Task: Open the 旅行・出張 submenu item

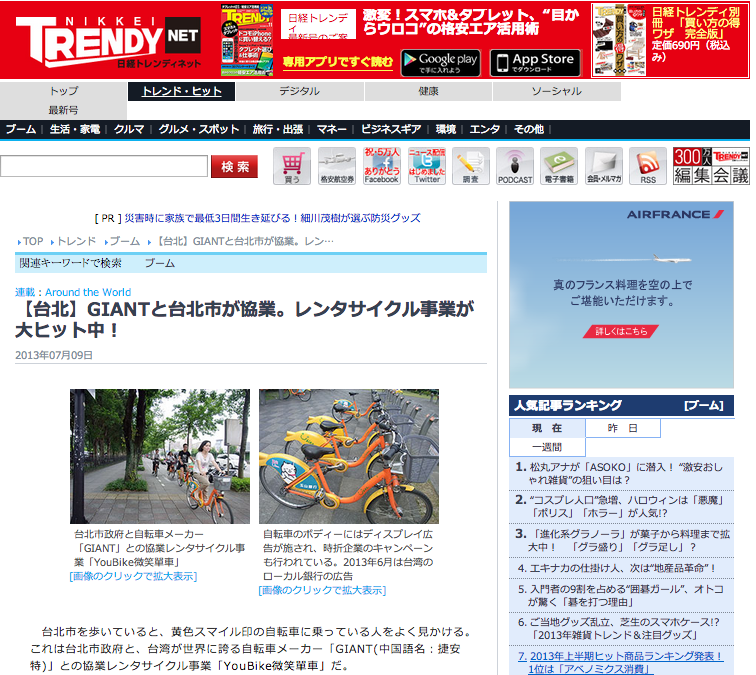Action: tap(278, 129)
